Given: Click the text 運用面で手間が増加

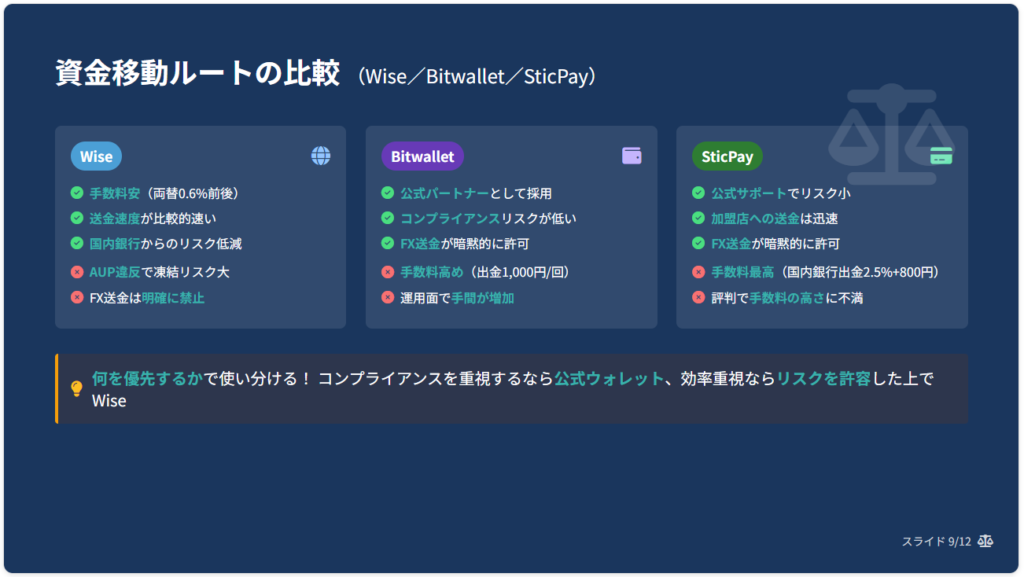Looking at the screenshot, I should [x=457, y=298].
